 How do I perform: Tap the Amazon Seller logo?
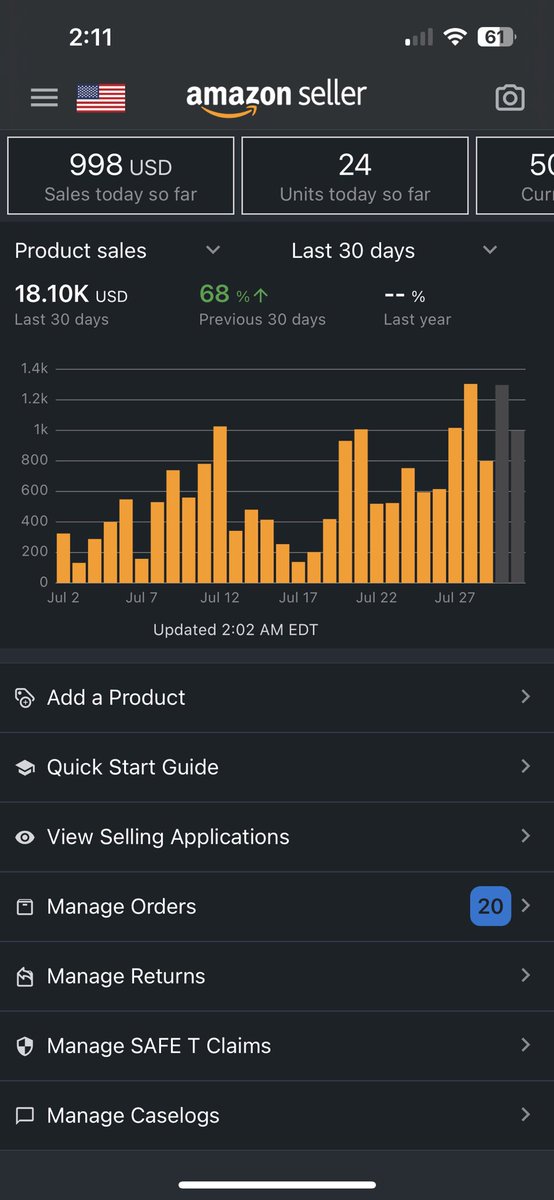tap(276, 98)
